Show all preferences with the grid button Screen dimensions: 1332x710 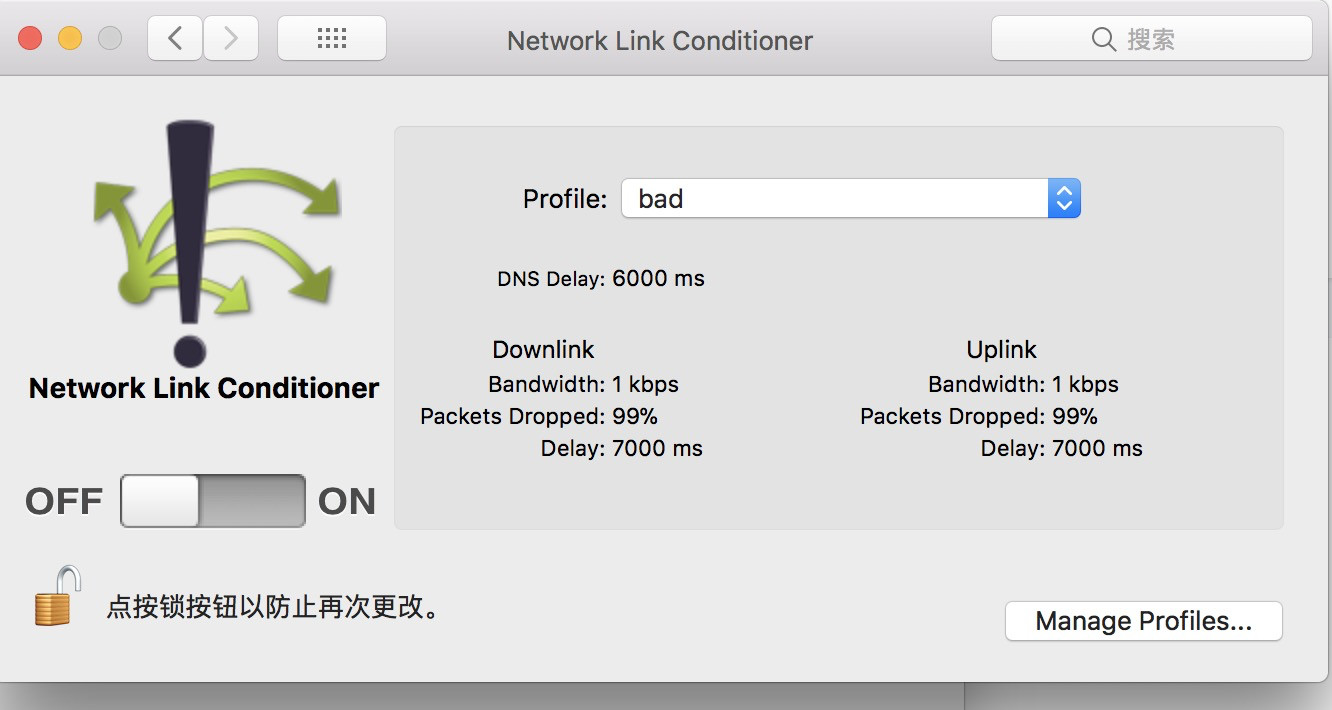click(x=331, y=39)
